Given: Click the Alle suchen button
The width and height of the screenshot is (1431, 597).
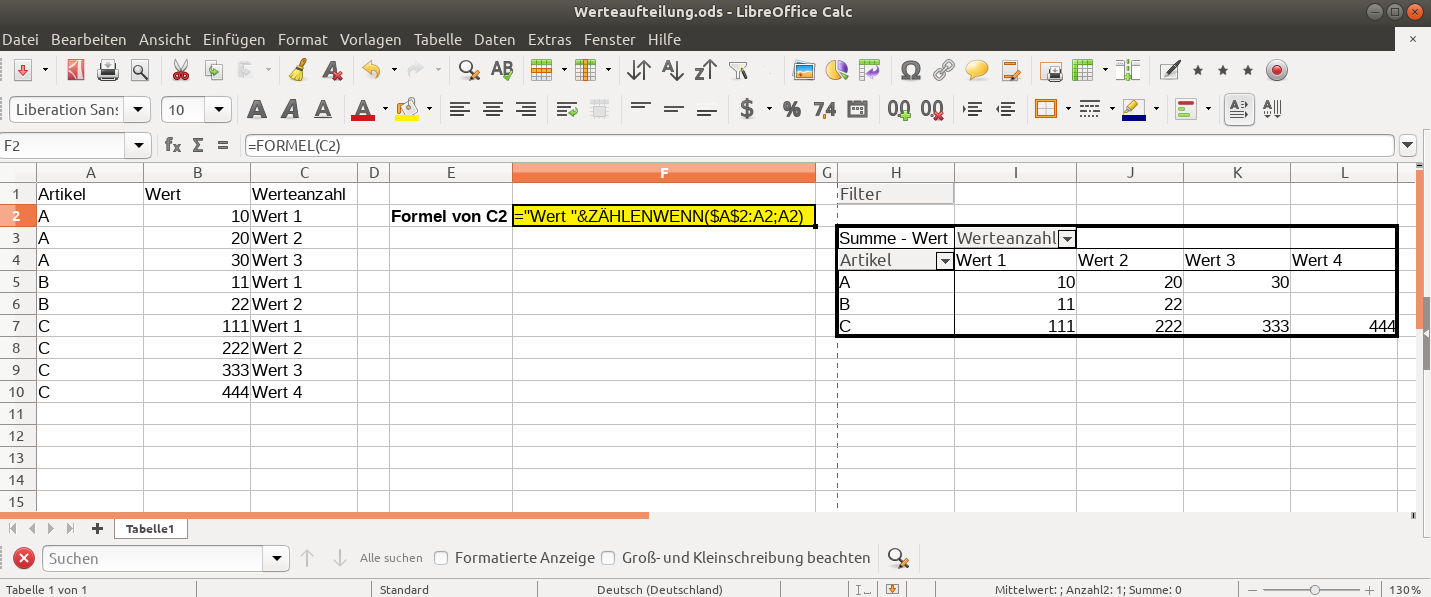Looking at the screenshot, I should [x=391, y=558].
